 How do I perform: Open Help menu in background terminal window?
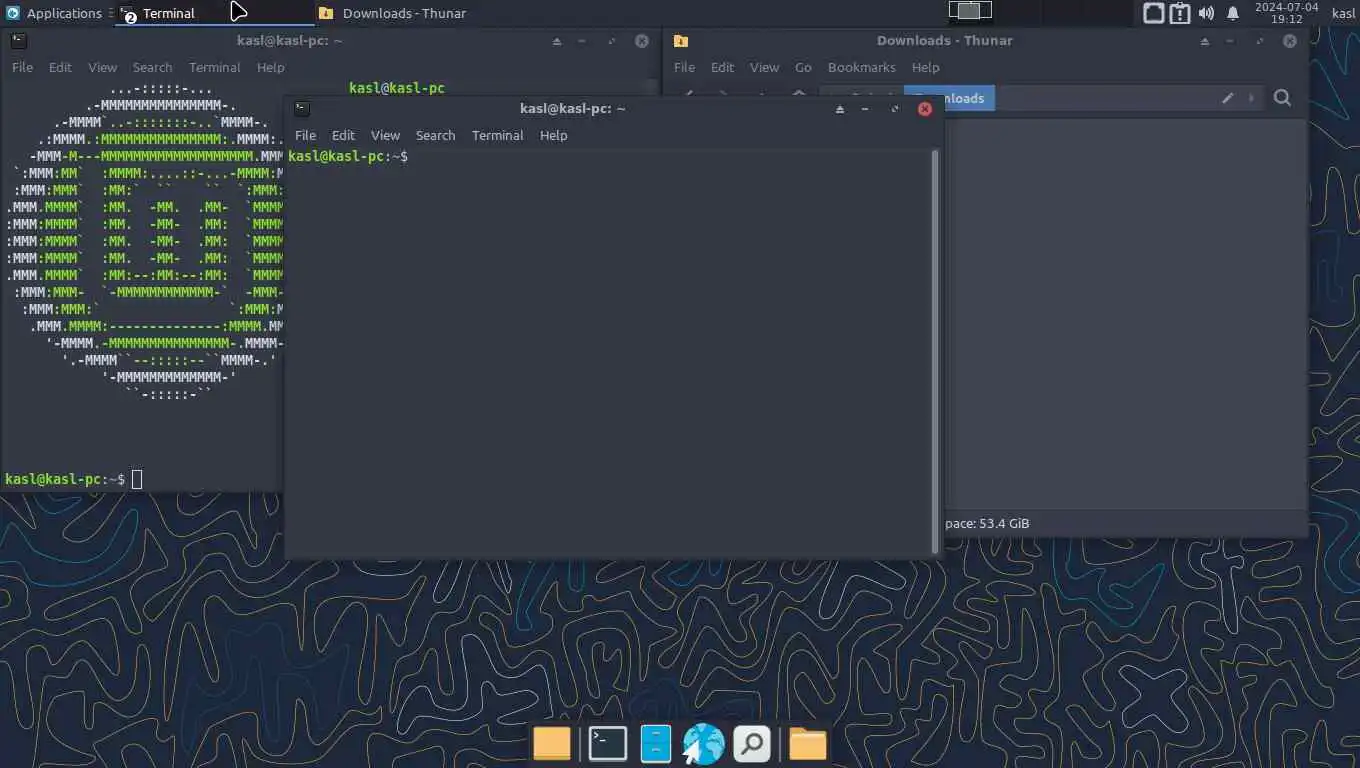(270, 67)
